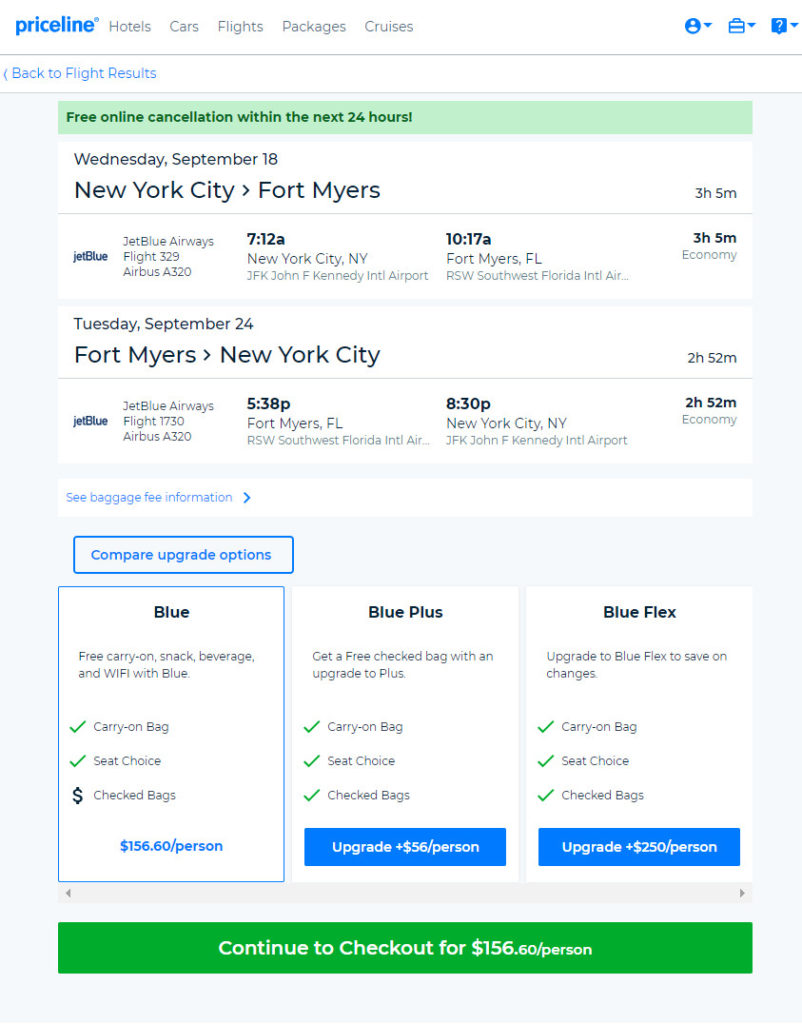The image size is (802, 1024).
Task: Click the dollar icon next to Checked Bags
Action: [78, 795]
